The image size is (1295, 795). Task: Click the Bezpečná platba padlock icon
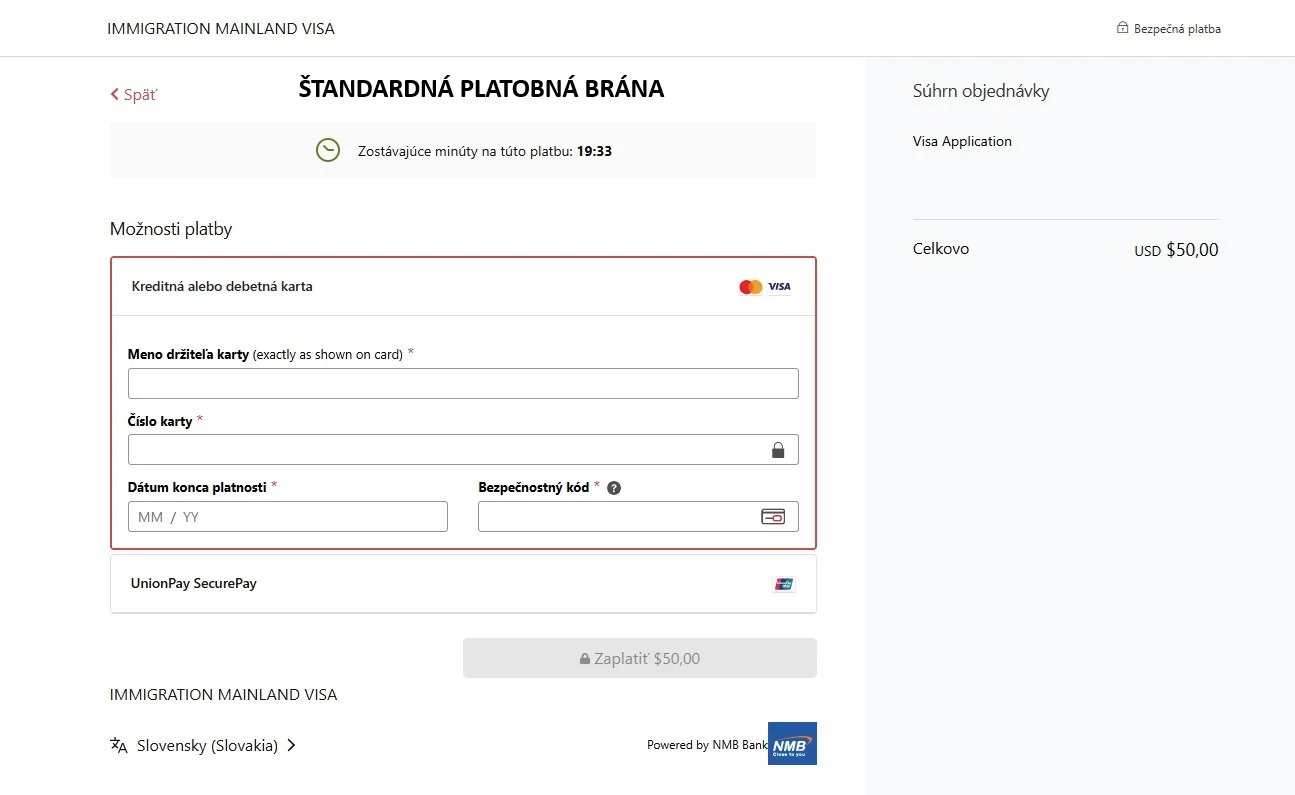pos(1122,28)
